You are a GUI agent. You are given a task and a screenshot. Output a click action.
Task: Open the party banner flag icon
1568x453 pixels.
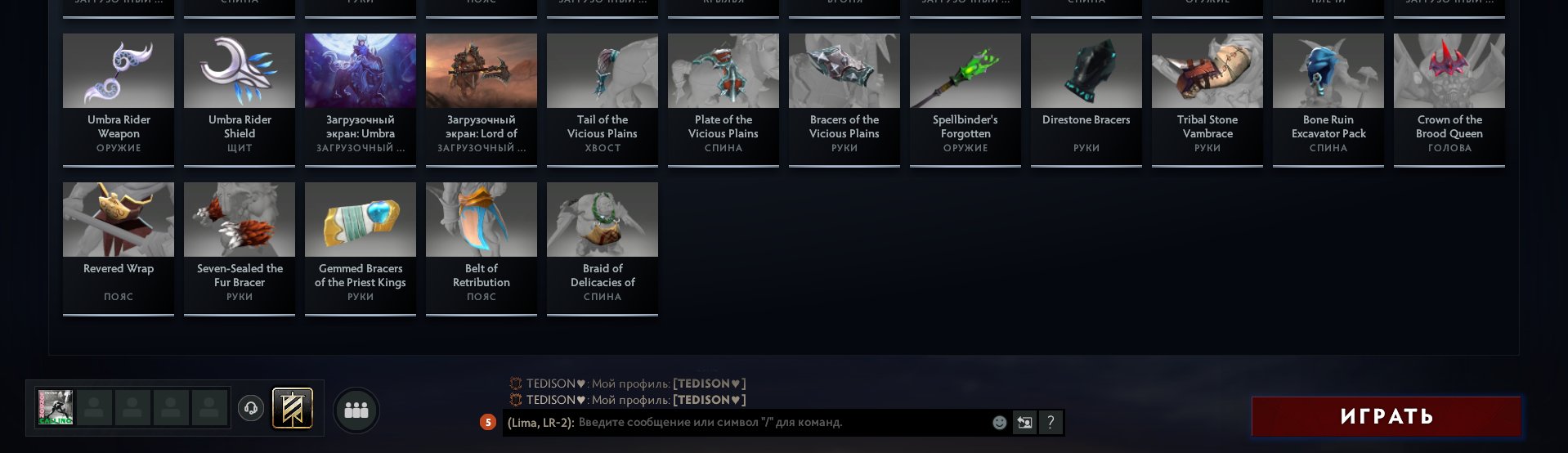(x=292, y=408)
